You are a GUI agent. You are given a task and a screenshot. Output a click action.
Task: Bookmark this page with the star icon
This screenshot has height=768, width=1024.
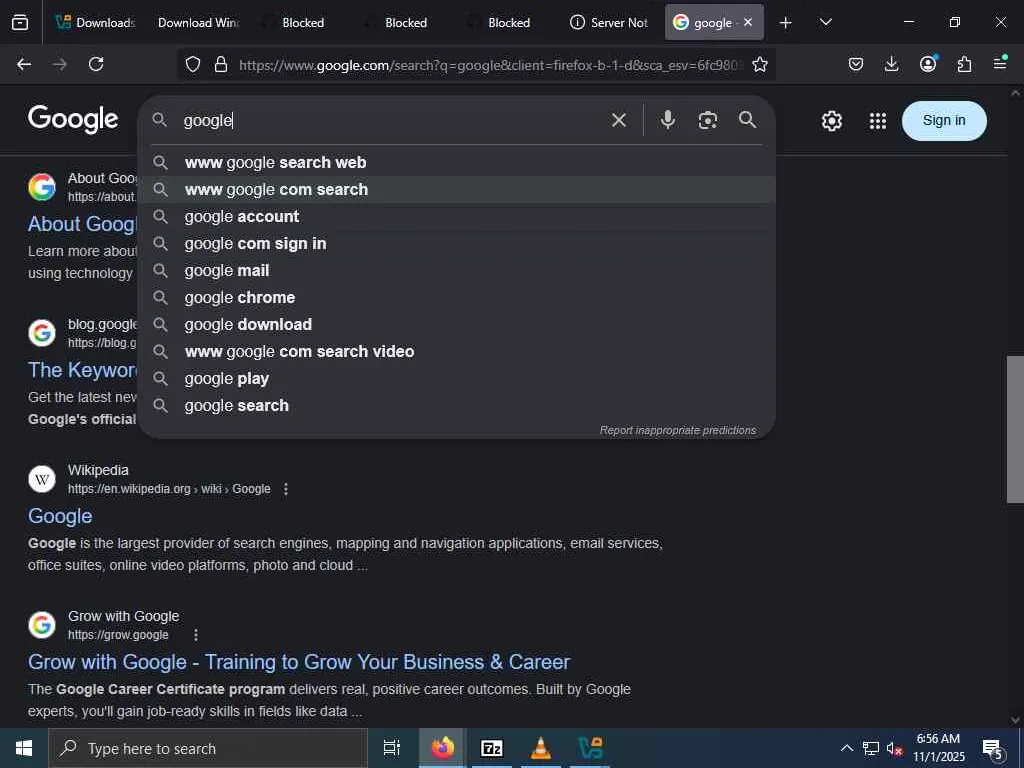tap(760, 64)
